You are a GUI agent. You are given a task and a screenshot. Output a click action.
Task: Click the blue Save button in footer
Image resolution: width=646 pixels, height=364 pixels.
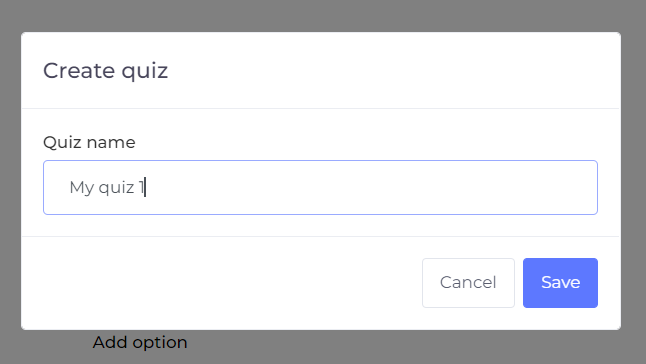click(x=560, y=283)
